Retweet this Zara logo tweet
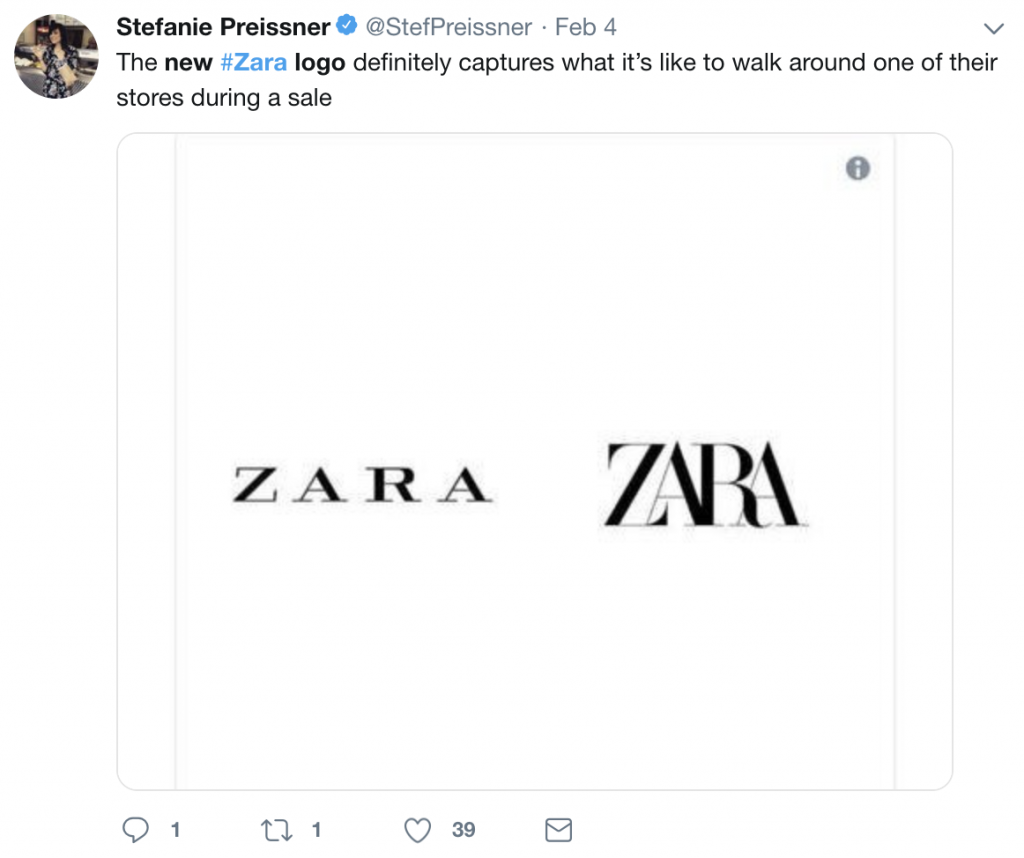This screenshot has width=1024, height=858. [x=273, y=830]
